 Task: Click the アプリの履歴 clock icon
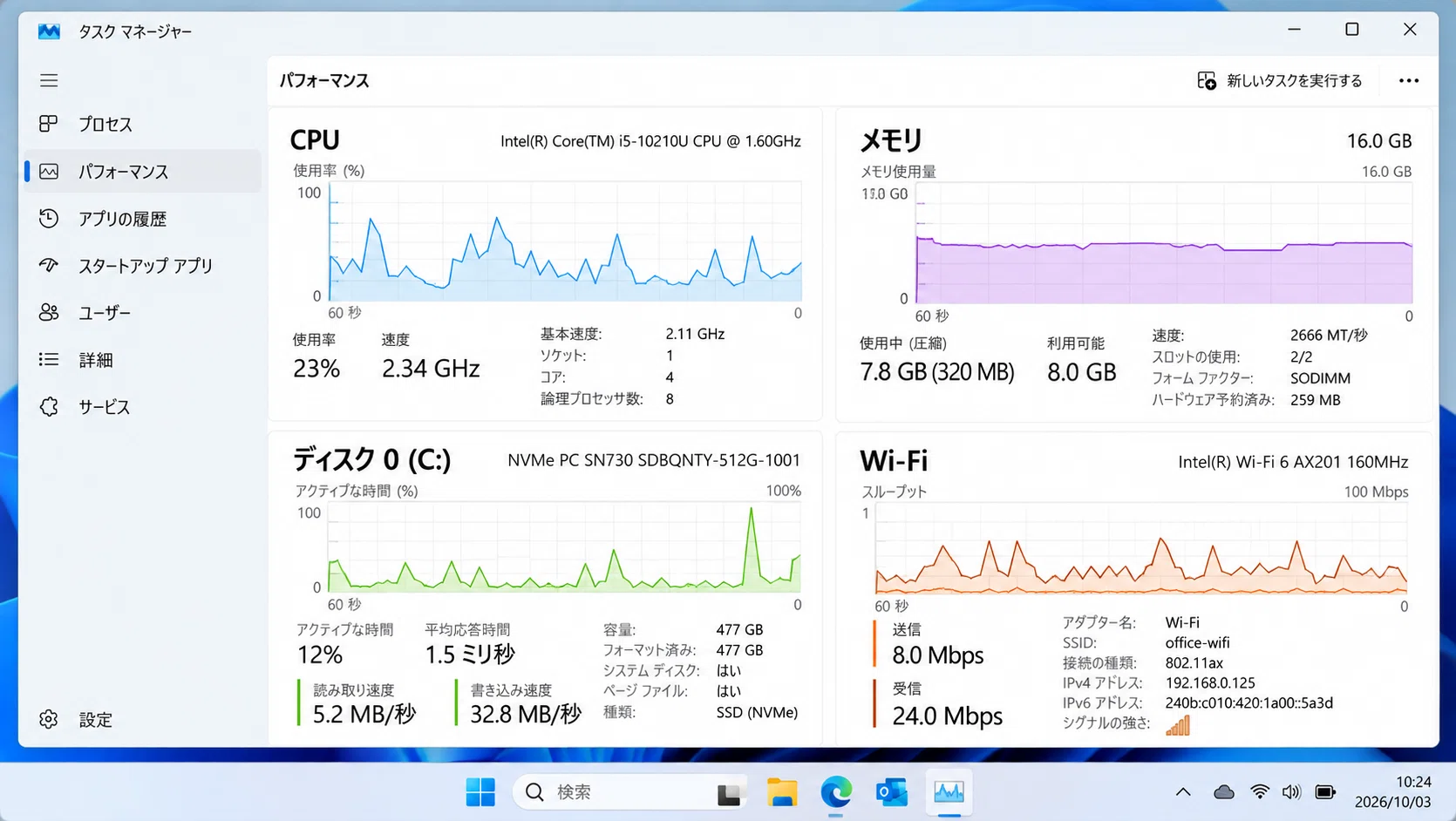(x=49, y=219)
